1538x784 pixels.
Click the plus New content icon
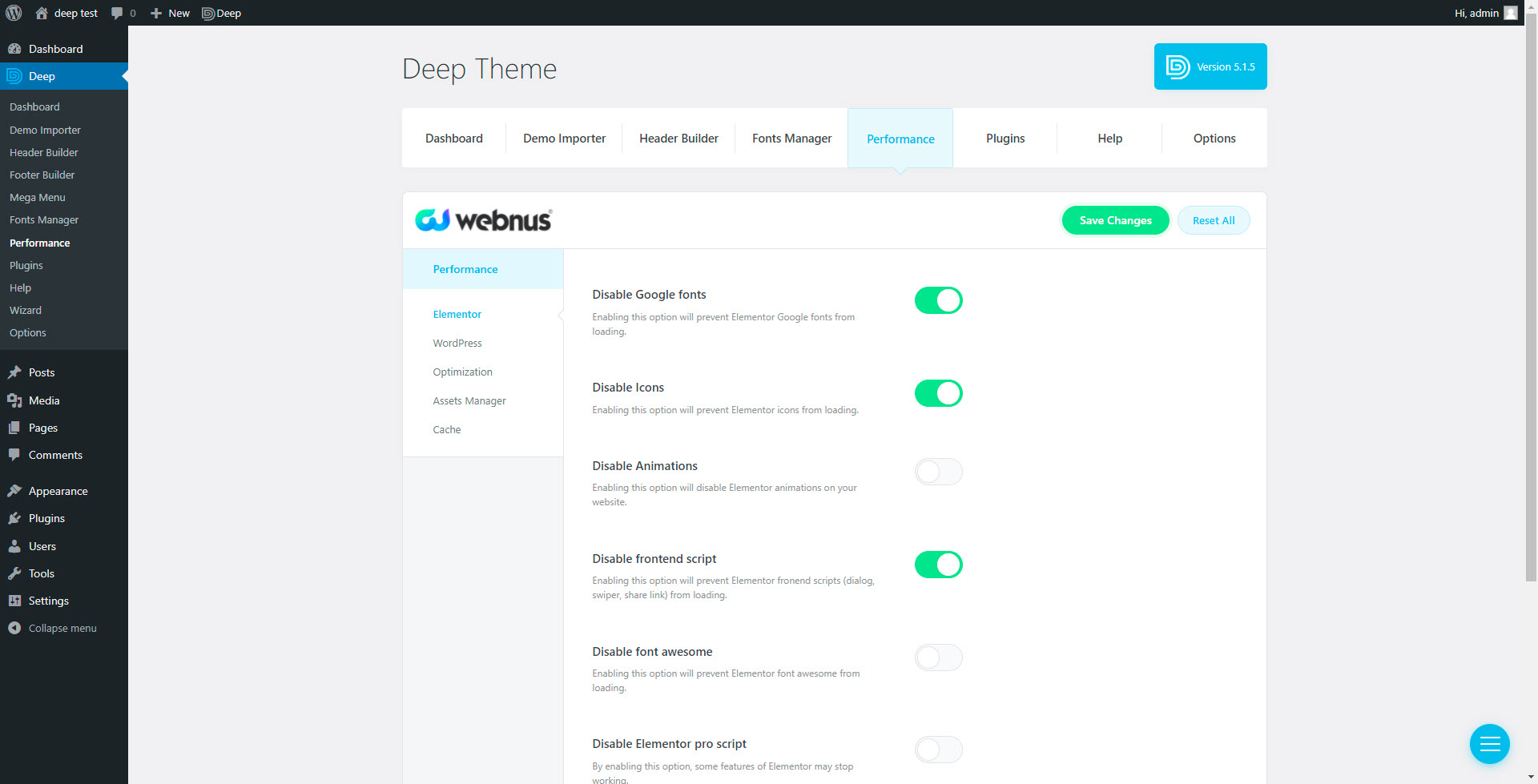(156, 13)
